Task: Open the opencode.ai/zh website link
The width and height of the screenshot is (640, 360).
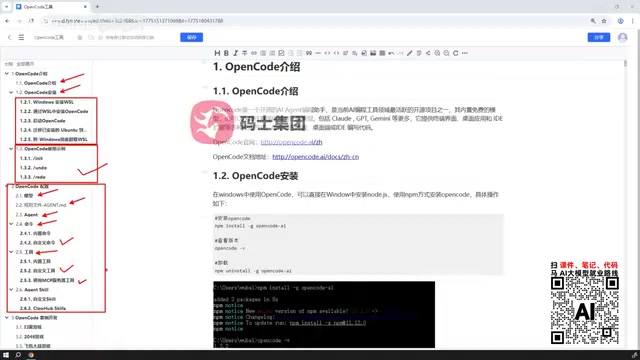Action: 291,142
